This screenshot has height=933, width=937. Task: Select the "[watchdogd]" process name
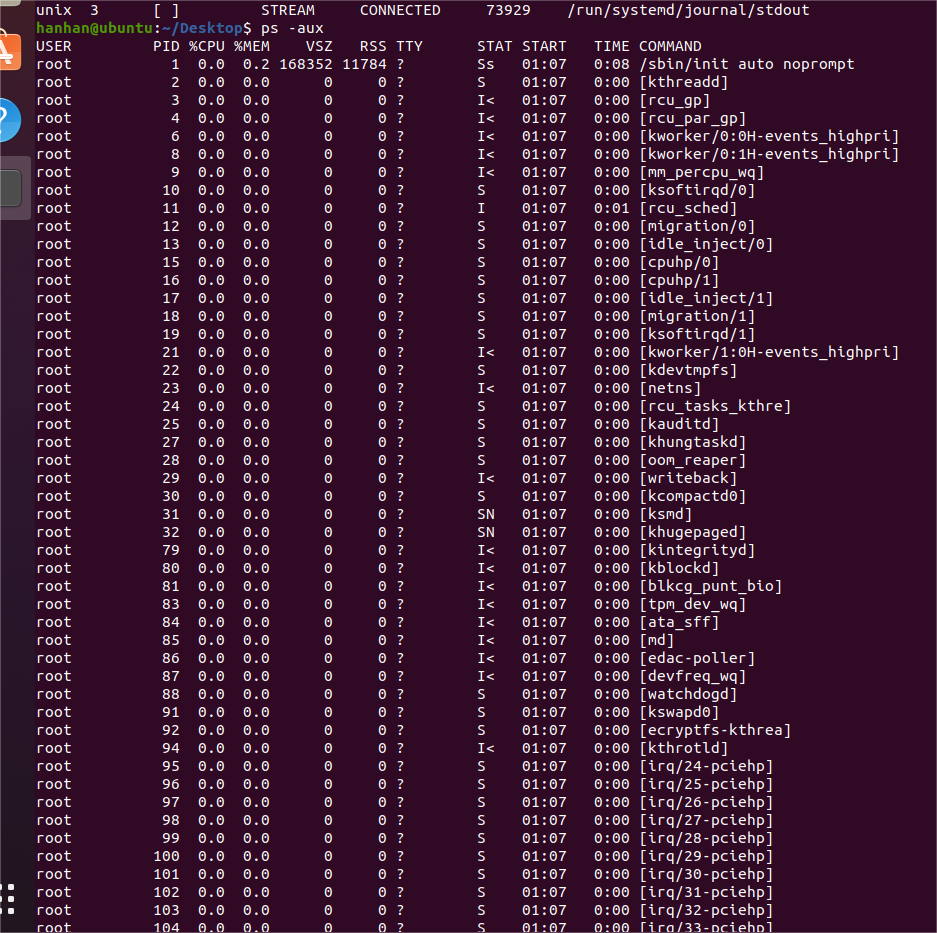688,694
